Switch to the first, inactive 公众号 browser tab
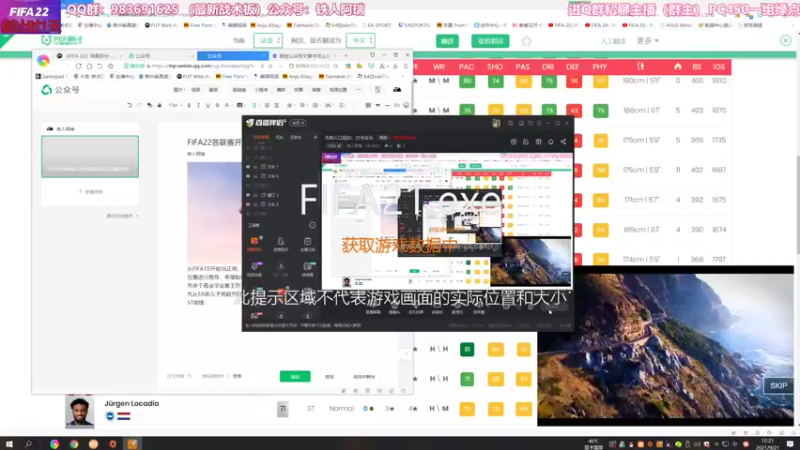 pos(159,56)
